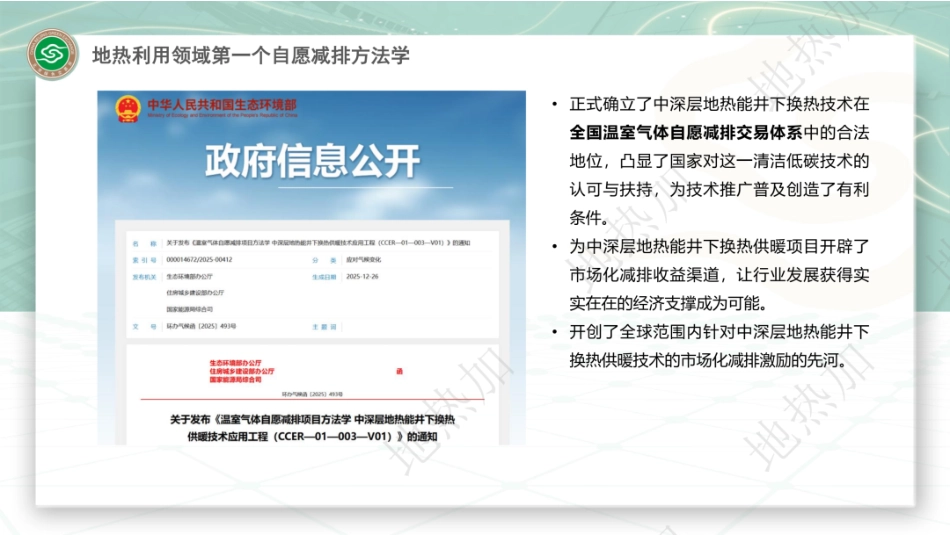950x535 pixels.
Task: Click the national emblem icon in the screenshot
Action: click(x=128, y=109)
